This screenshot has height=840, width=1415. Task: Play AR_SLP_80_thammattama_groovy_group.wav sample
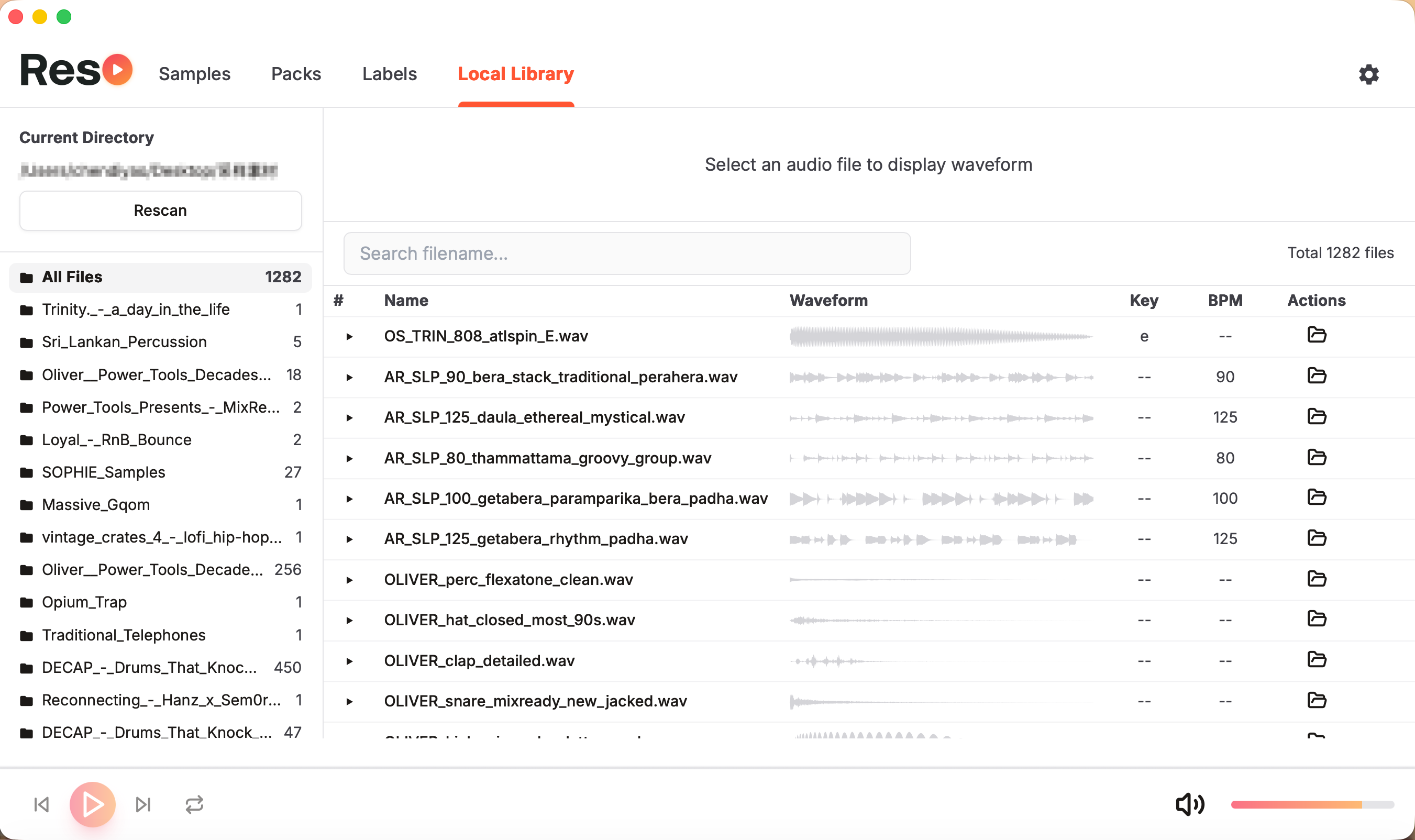(349, 458)
